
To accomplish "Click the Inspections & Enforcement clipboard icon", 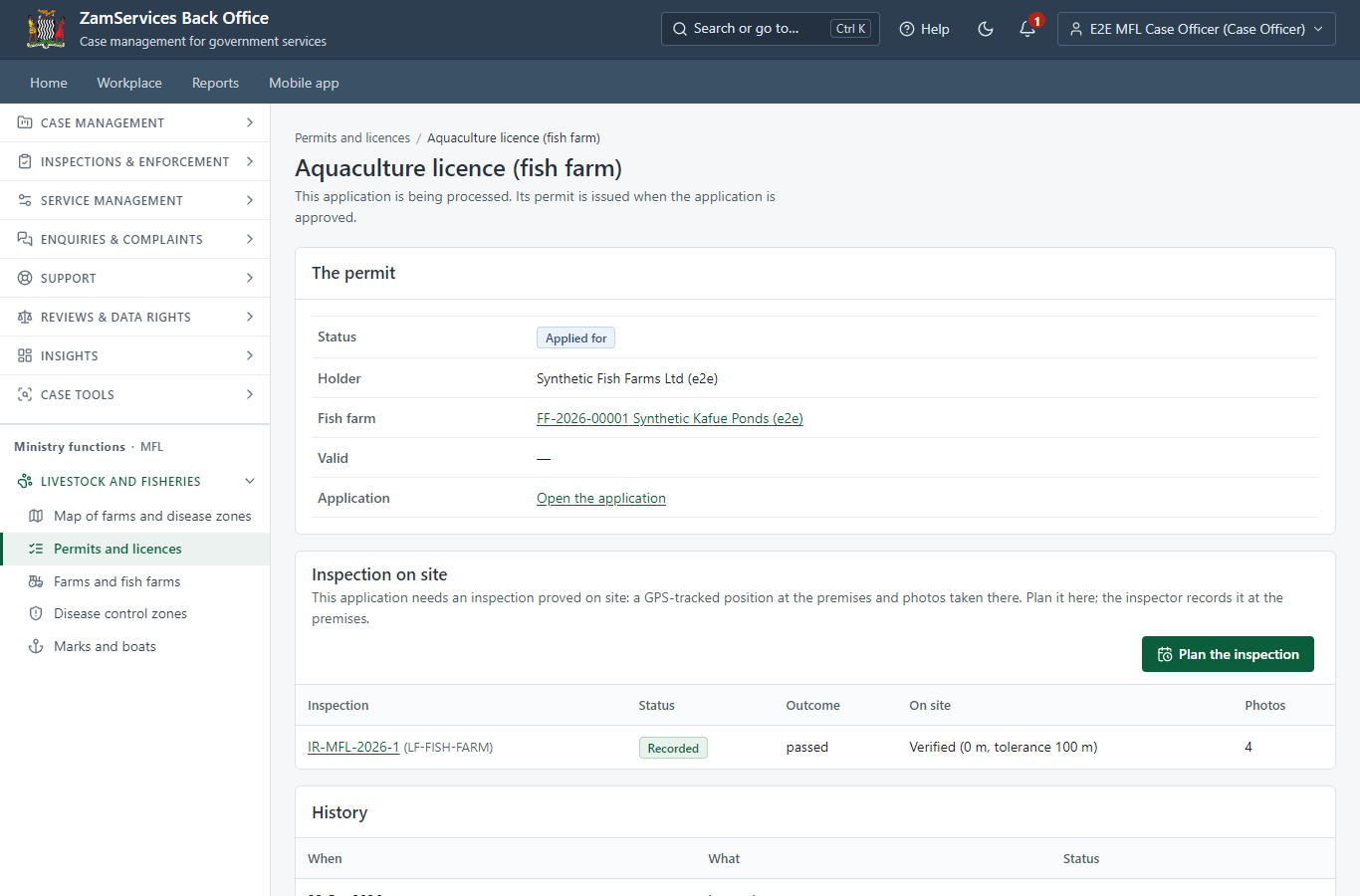I will coord(25,161).
